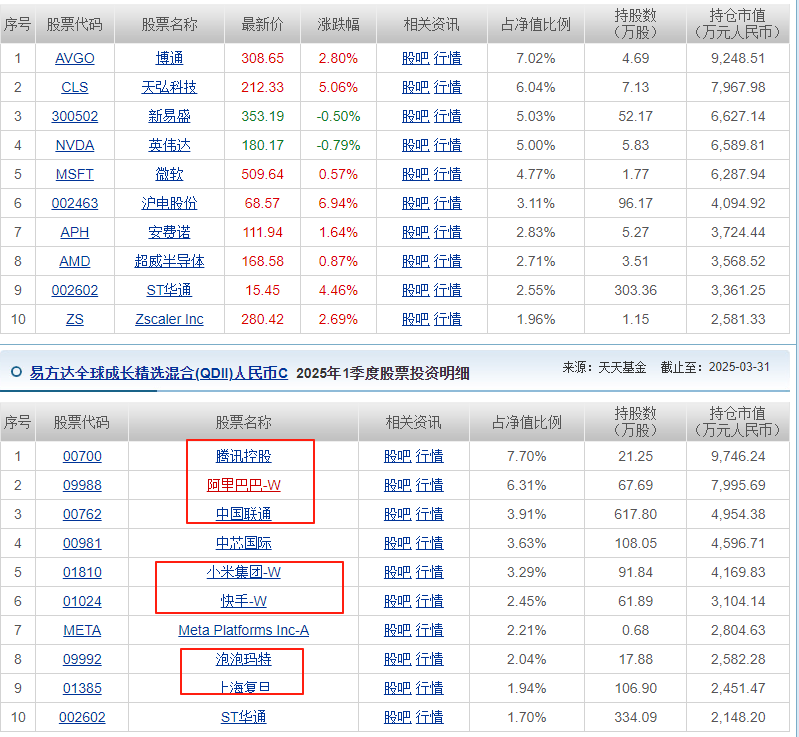This screenshot has height=737, width=799.
Task: Select the 9,746.24 market value cell
Action: tap(738, 456)
